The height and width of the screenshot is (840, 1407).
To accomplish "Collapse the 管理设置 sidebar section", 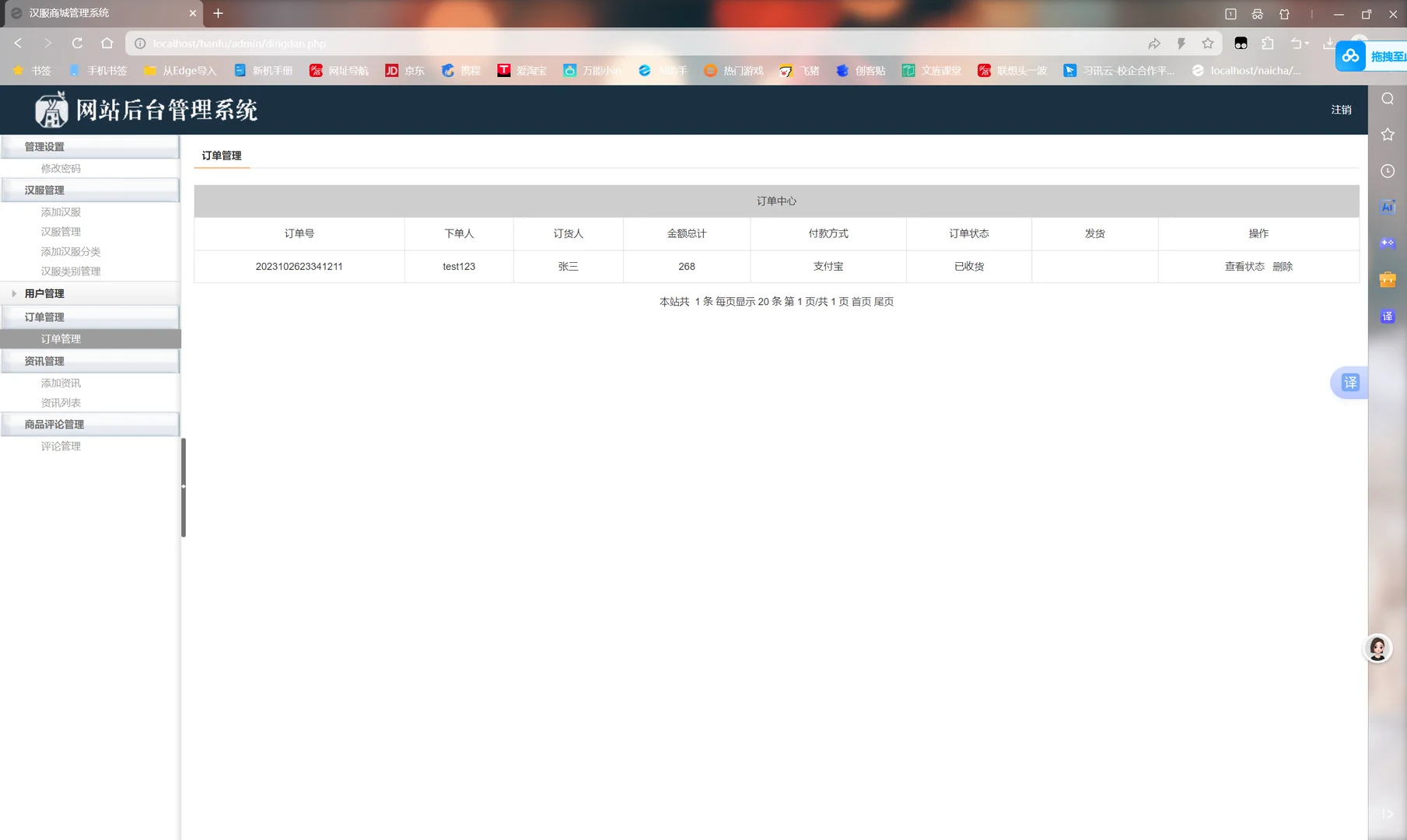I will (90, 146).
